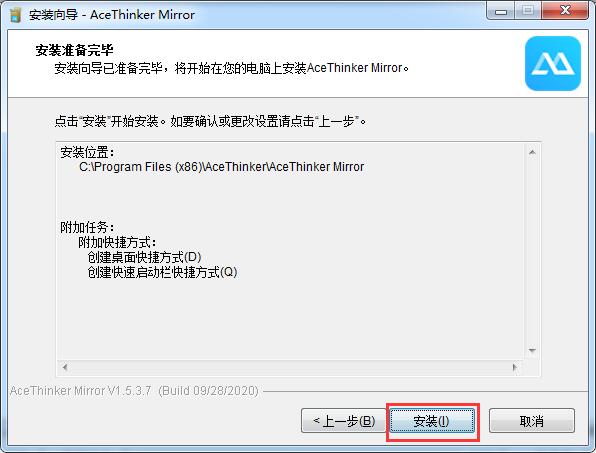This screenshot has width=596, height=453.
Task: Click the horizontal scroll-left arrow
Action: 65,367
